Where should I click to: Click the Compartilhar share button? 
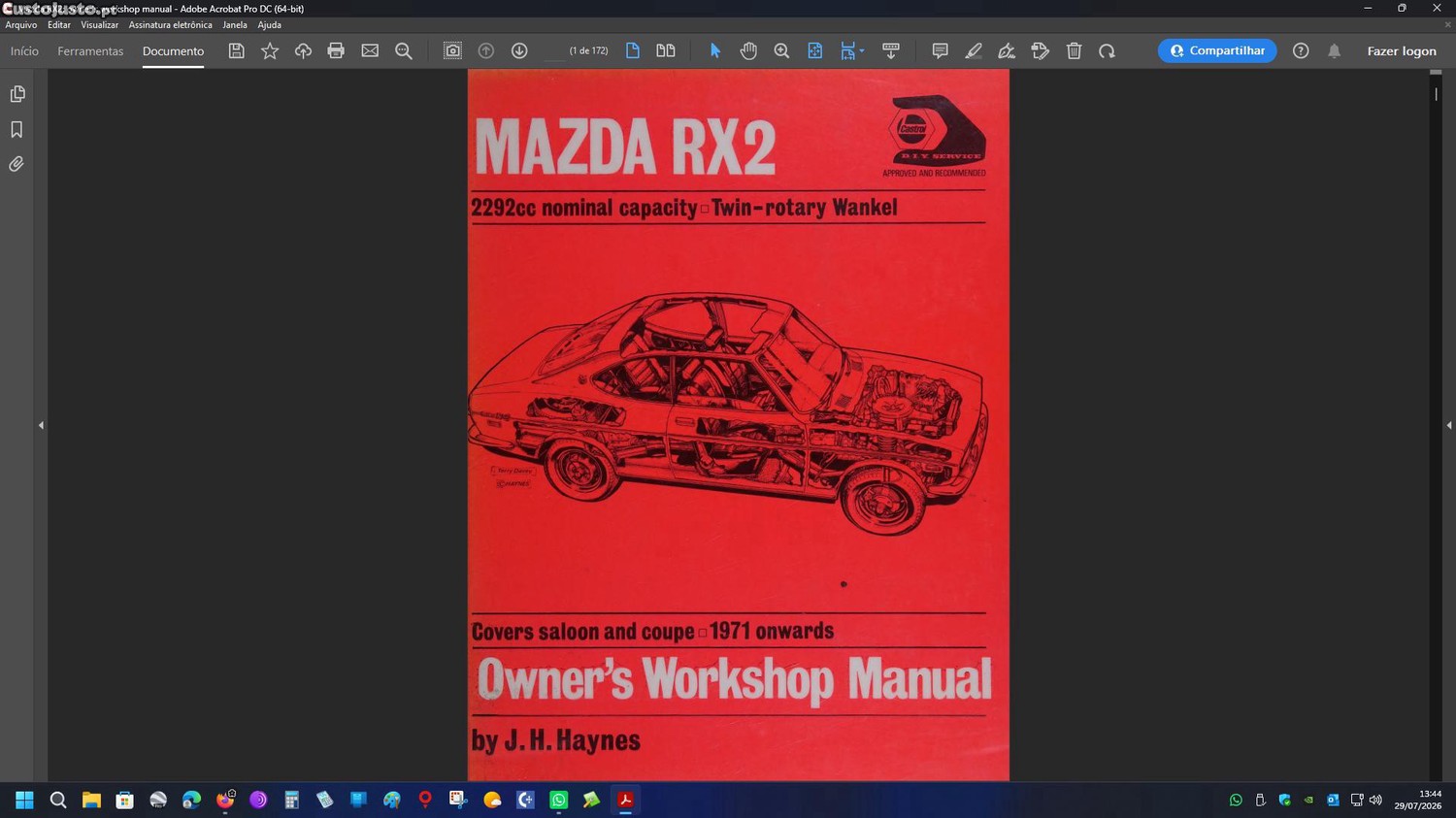1217,50
